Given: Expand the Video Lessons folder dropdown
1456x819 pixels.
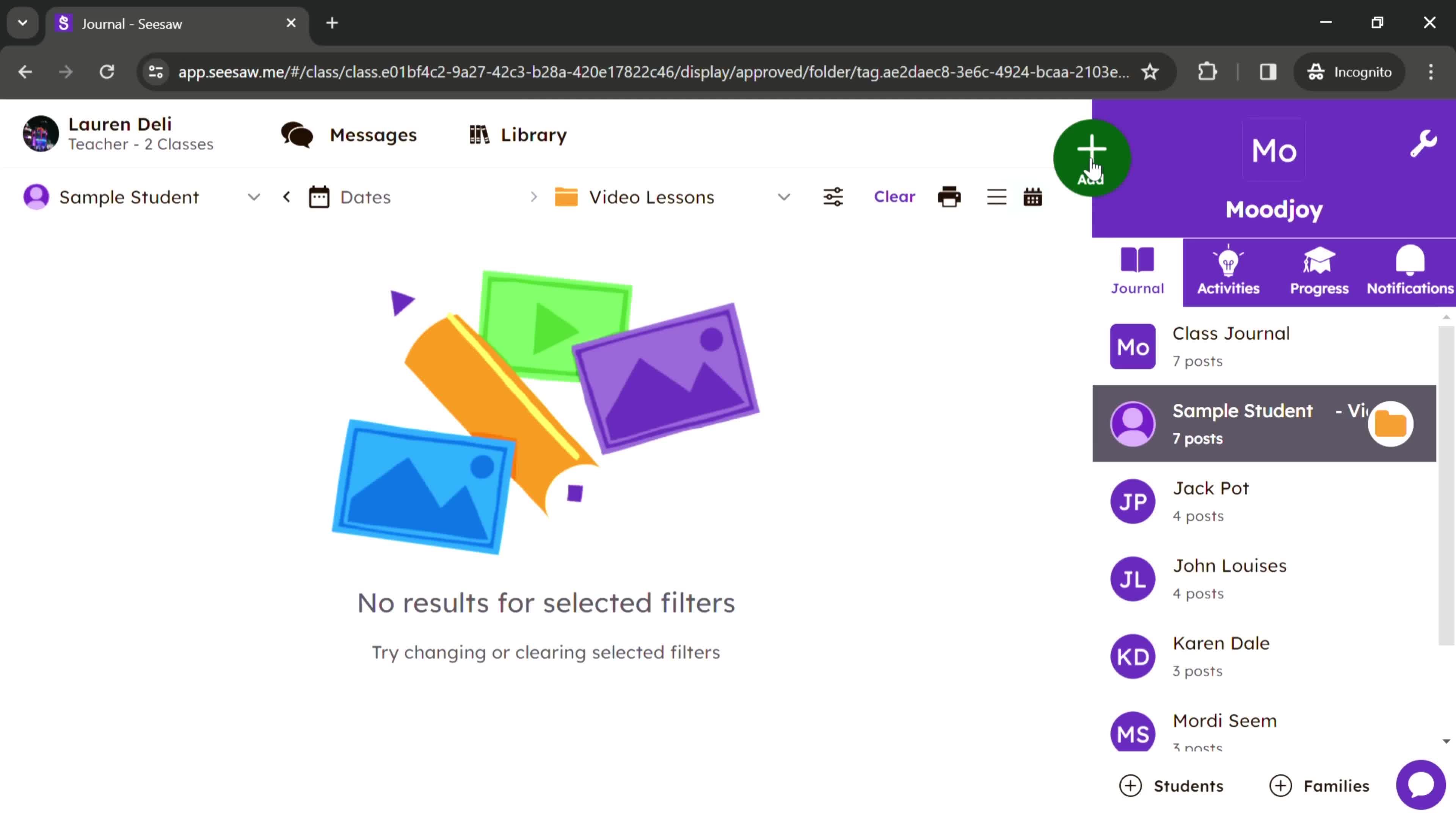Looking at the screenshot, I should click(x=785, y=197).
